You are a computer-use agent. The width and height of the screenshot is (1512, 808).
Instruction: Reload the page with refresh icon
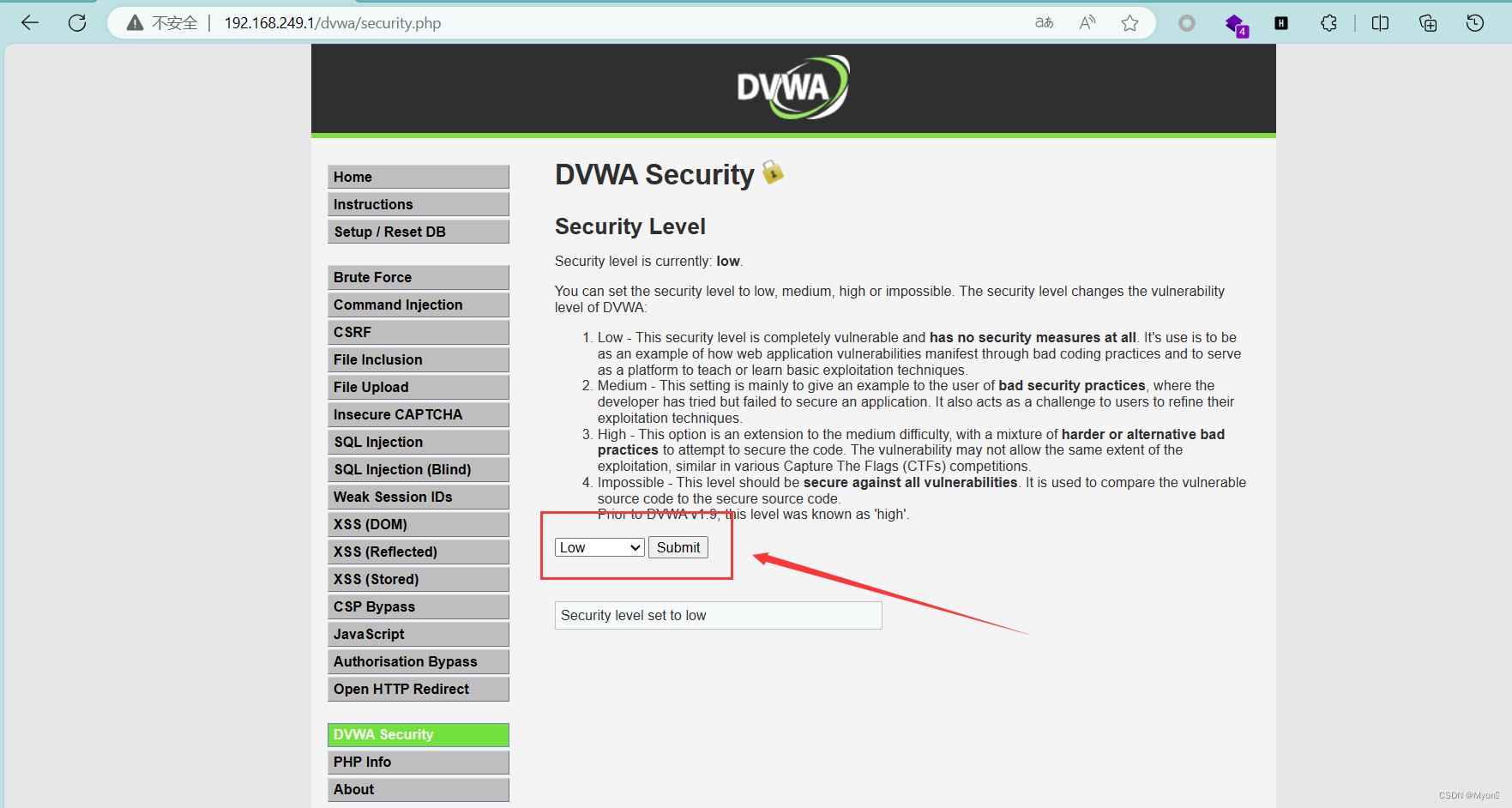[x=77, y=23]
